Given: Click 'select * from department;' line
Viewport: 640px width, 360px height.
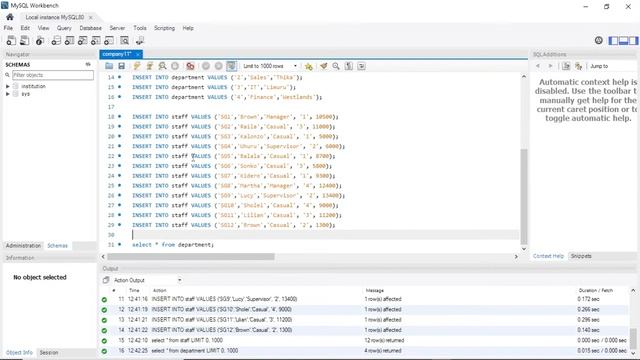Looking at the screenshot, I should (x=173, y=245).
